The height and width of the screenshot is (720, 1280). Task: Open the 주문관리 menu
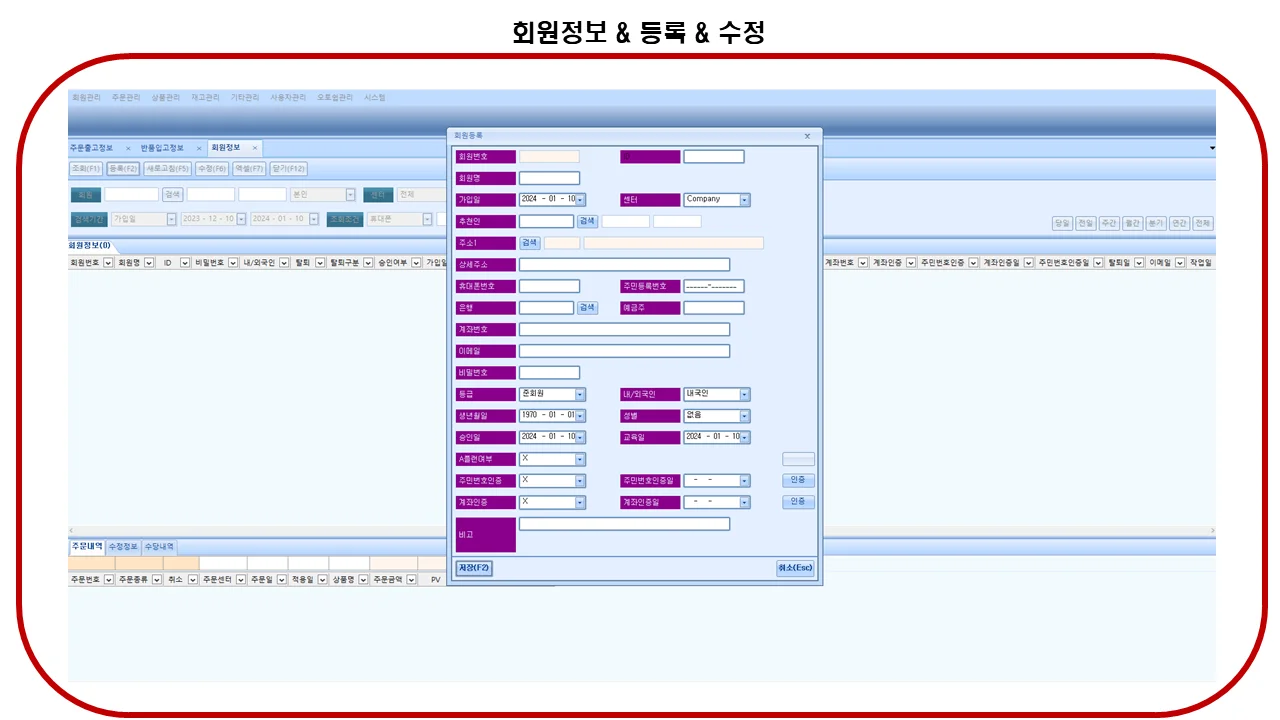pos(126,98)
